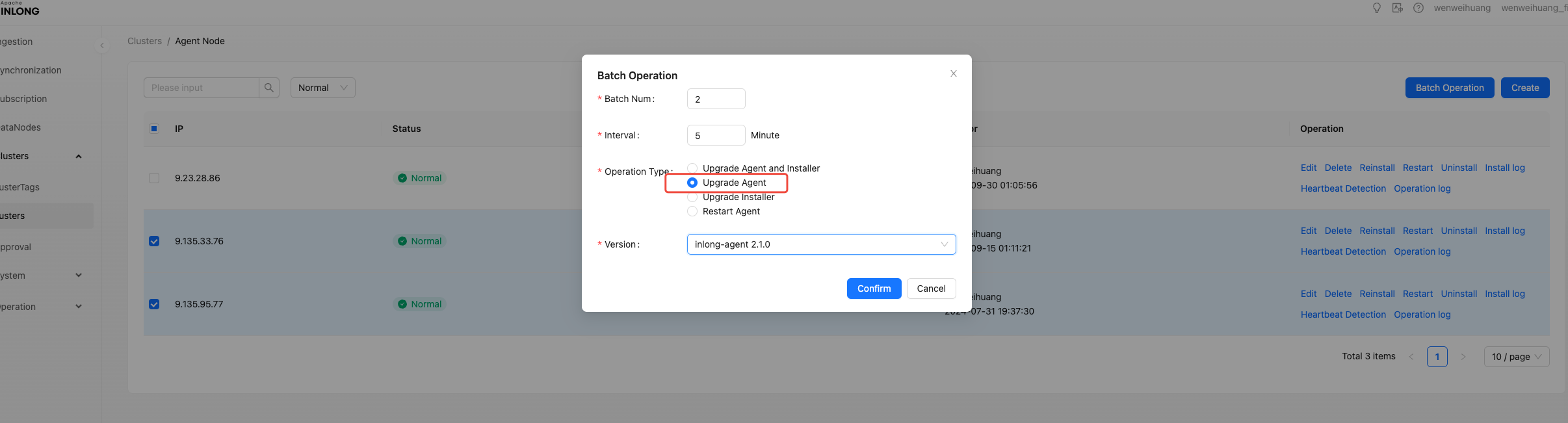
Task: Go to next page arrow in pagination
Action: coord(1463,357)
